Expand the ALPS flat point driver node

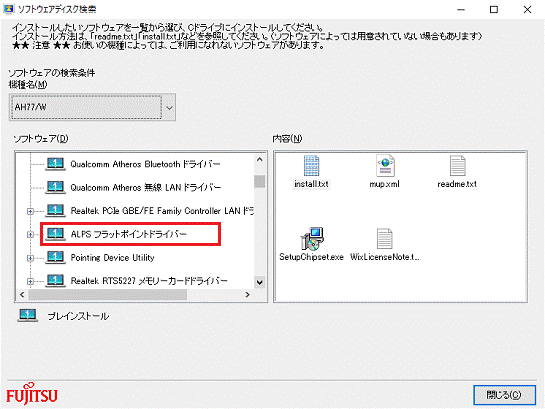[x=30, y=235]
